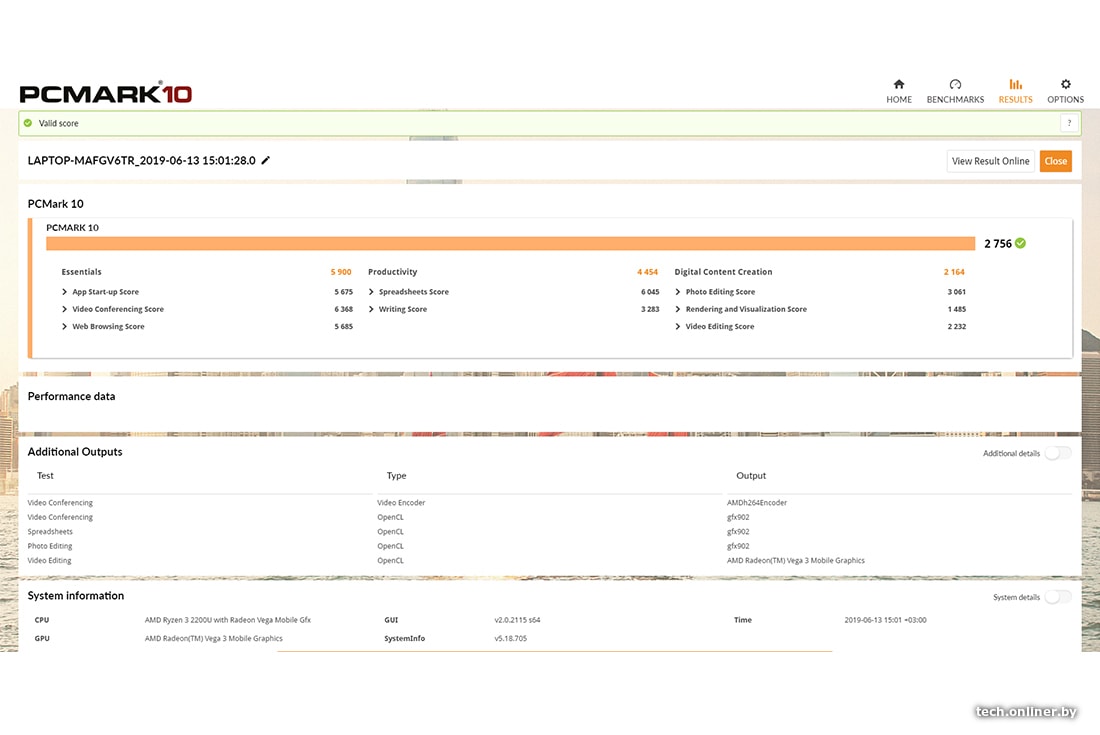Click the SystemInfo version v5.18.705
Viewport: 1100px width, 735px height.
pyautogui.click(x=510, y=638)
